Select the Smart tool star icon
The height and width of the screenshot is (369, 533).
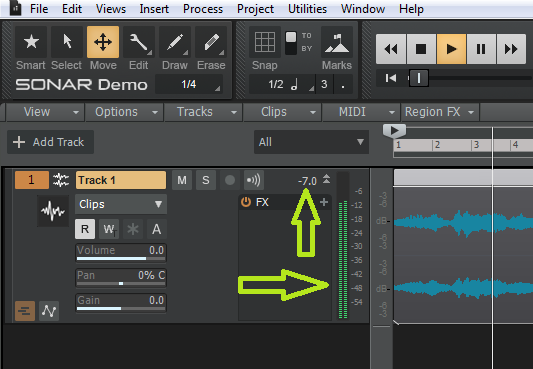coord(31,42)
